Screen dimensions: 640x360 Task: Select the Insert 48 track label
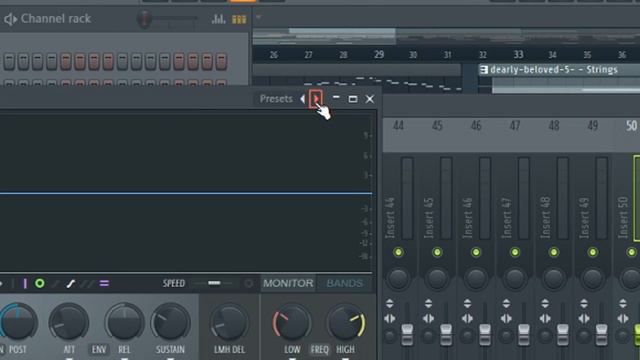coord(545,218)
